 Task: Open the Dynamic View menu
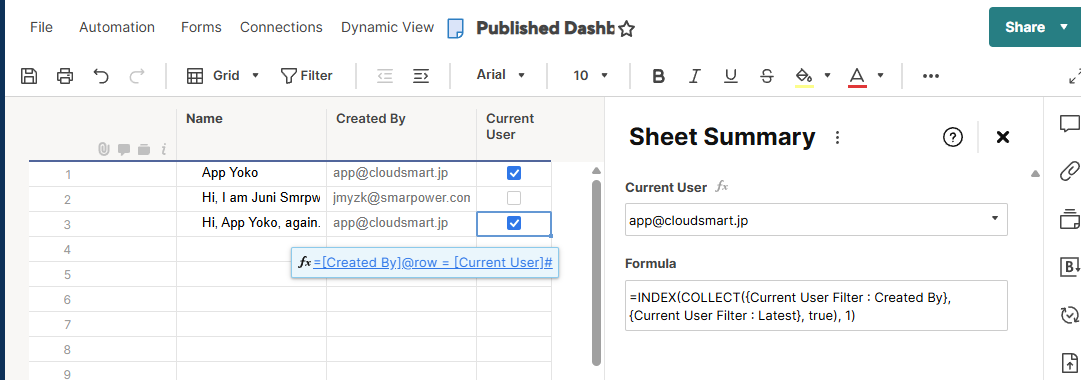tap(387, 28)
